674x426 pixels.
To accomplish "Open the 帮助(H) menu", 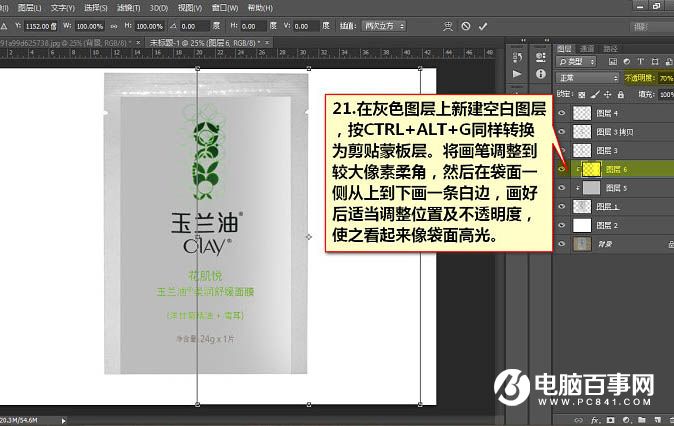I will pos(260,8).
